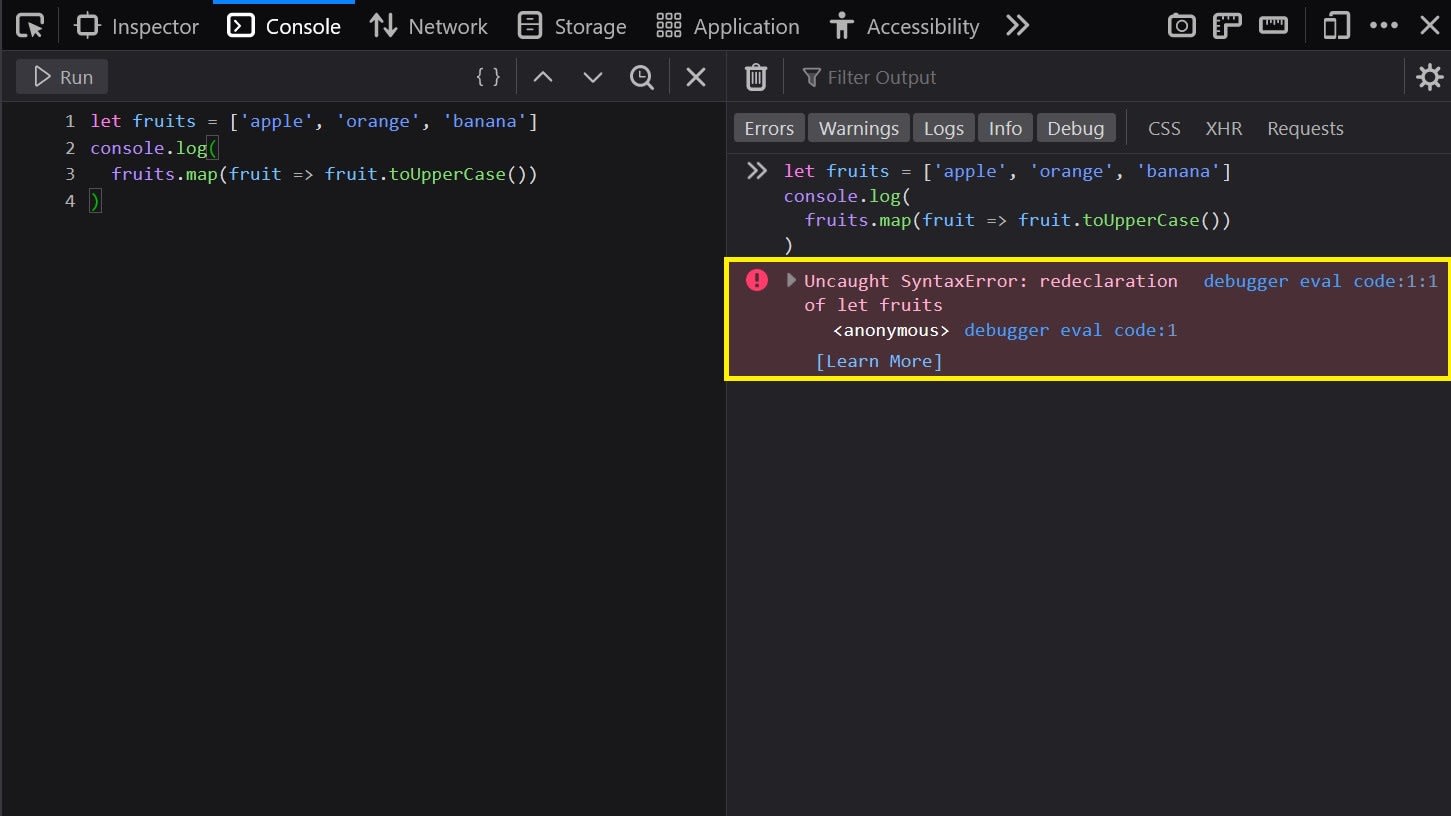The height and width of the screenshot is (816, 1451).
Task: Toggle responsive design mode icon
Action: click(1336, 26)
